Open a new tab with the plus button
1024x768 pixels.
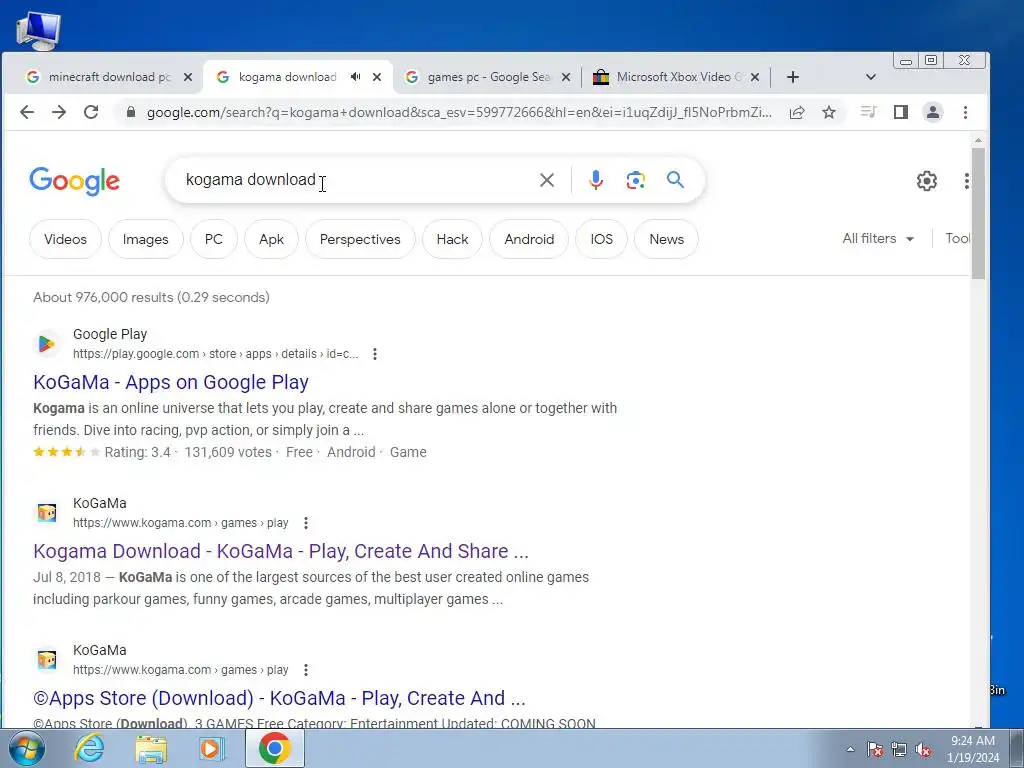pyautogui.click(x=793, y=77)
